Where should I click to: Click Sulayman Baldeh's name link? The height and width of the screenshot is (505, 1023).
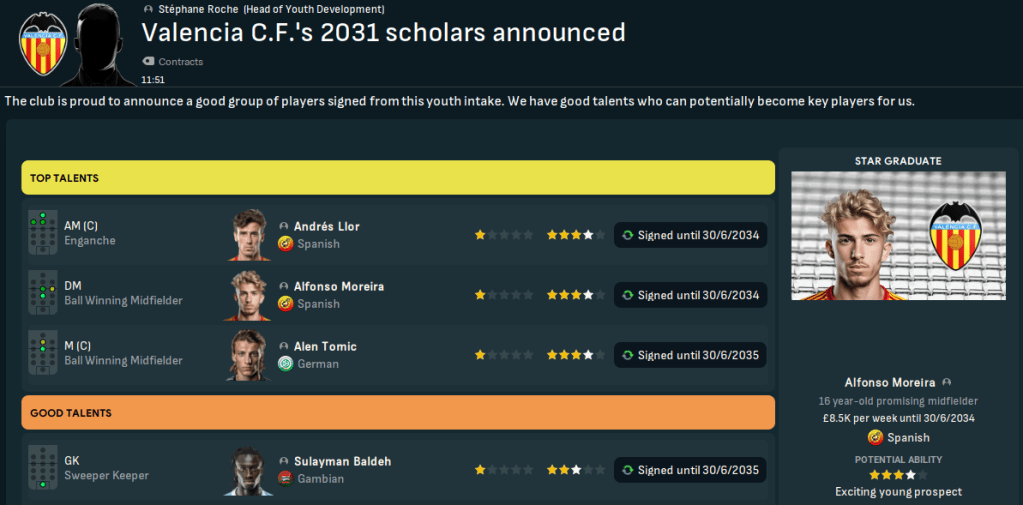(x=342, y=461)
